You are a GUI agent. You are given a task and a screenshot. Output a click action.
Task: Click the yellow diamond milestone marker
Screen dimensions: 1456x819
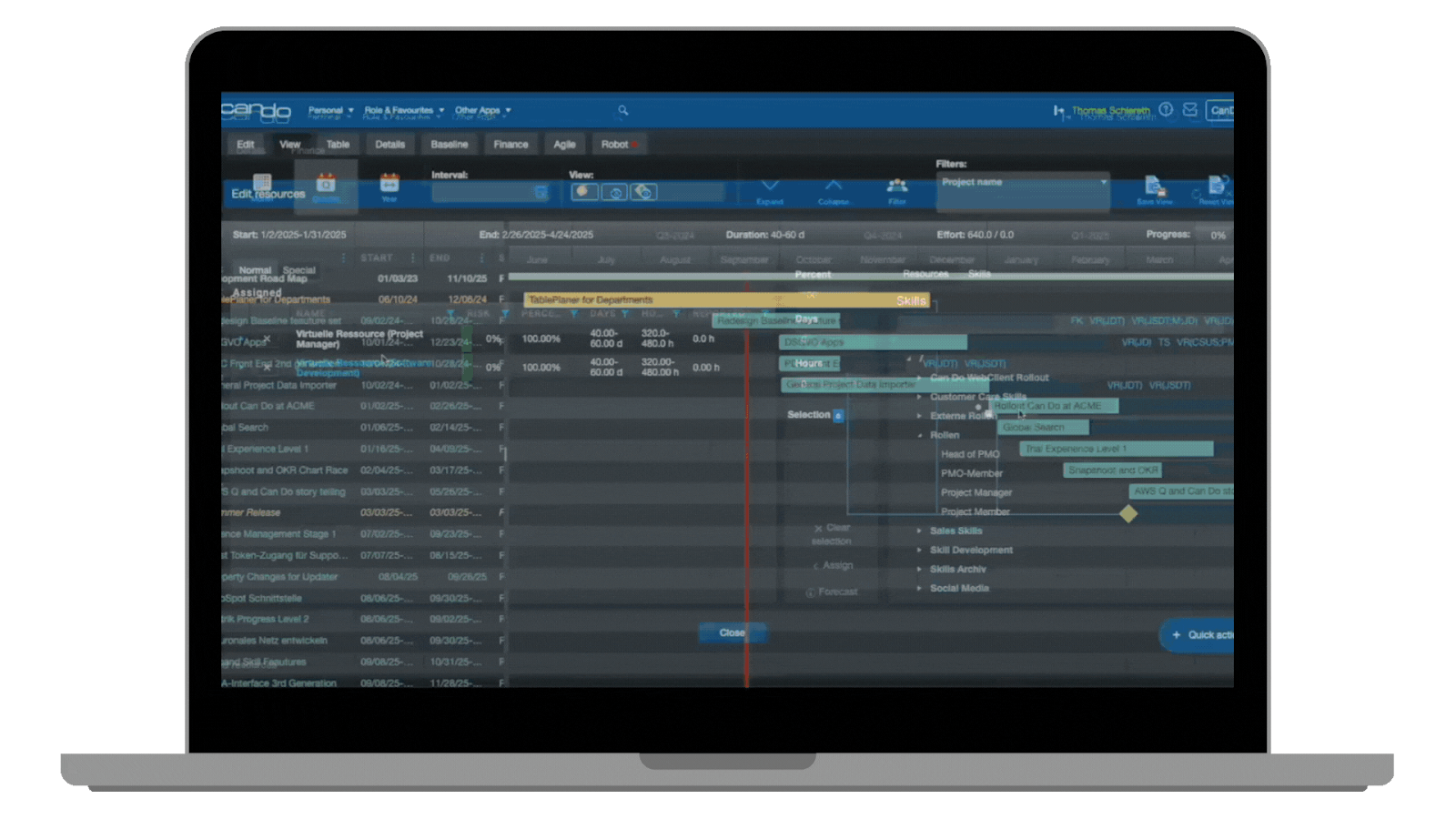click(1128, 513)
